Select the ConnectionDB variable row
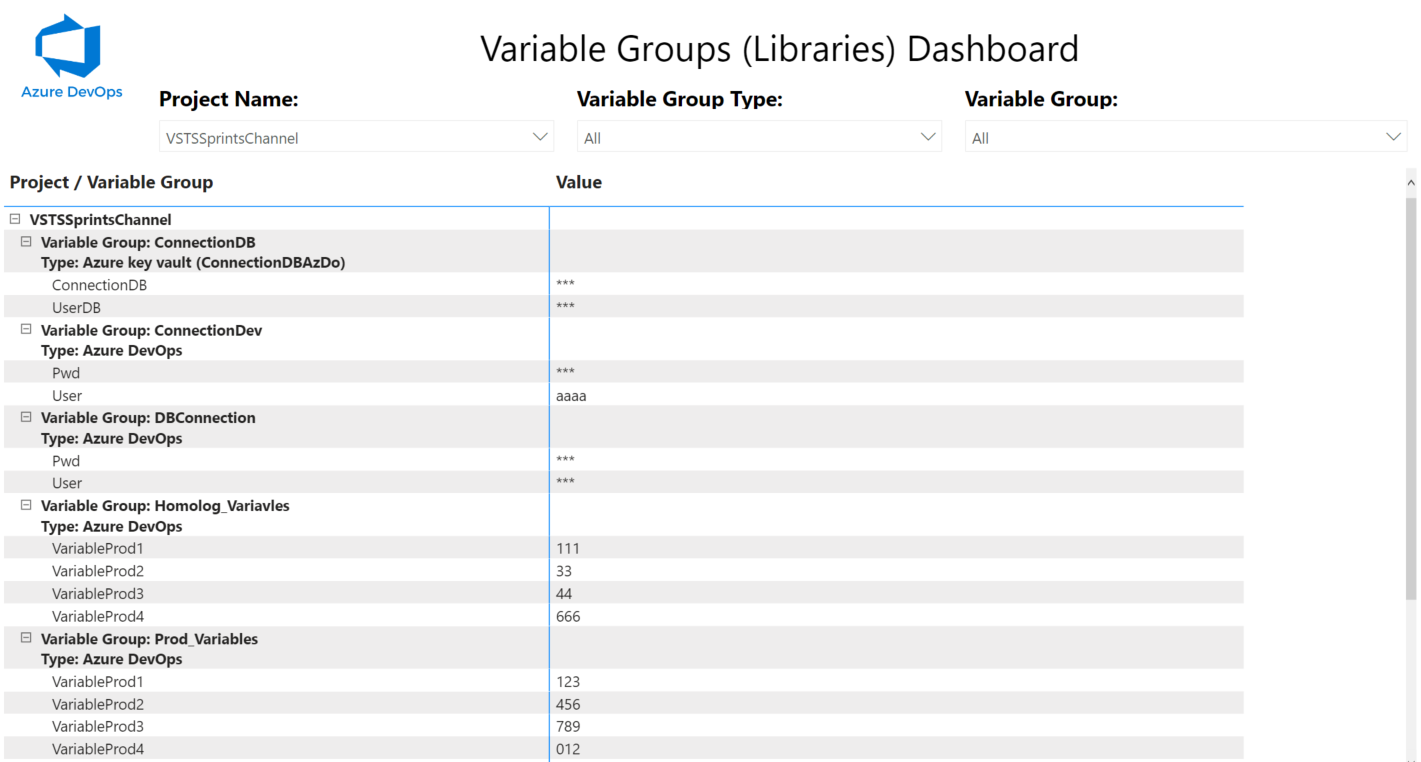1421x762 pixels. click(x=99, y=285)
